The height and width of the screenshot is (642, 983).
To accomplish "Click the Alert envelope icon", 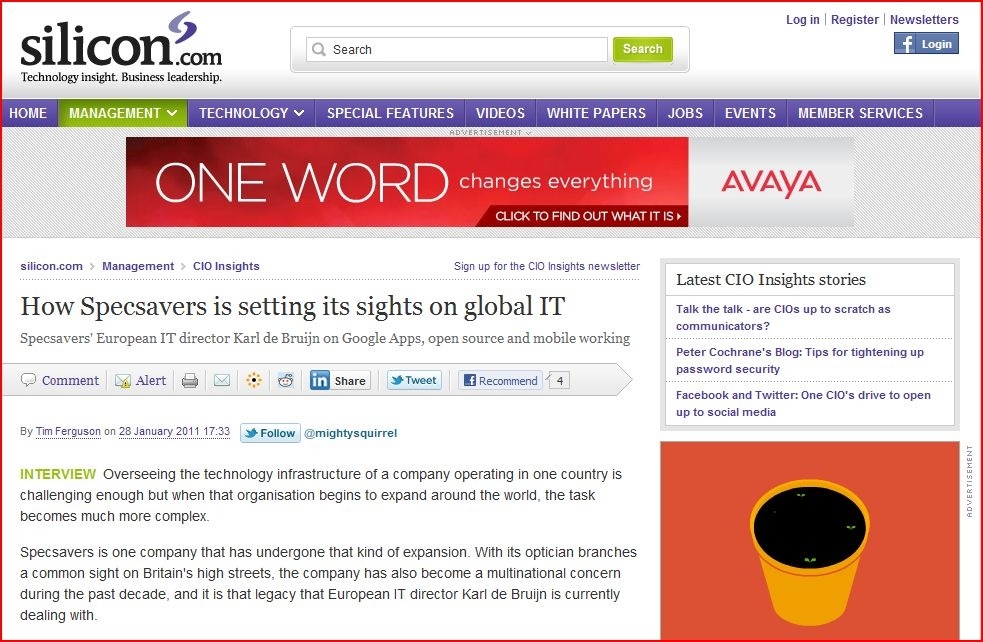I will click(x=123, y=381).
